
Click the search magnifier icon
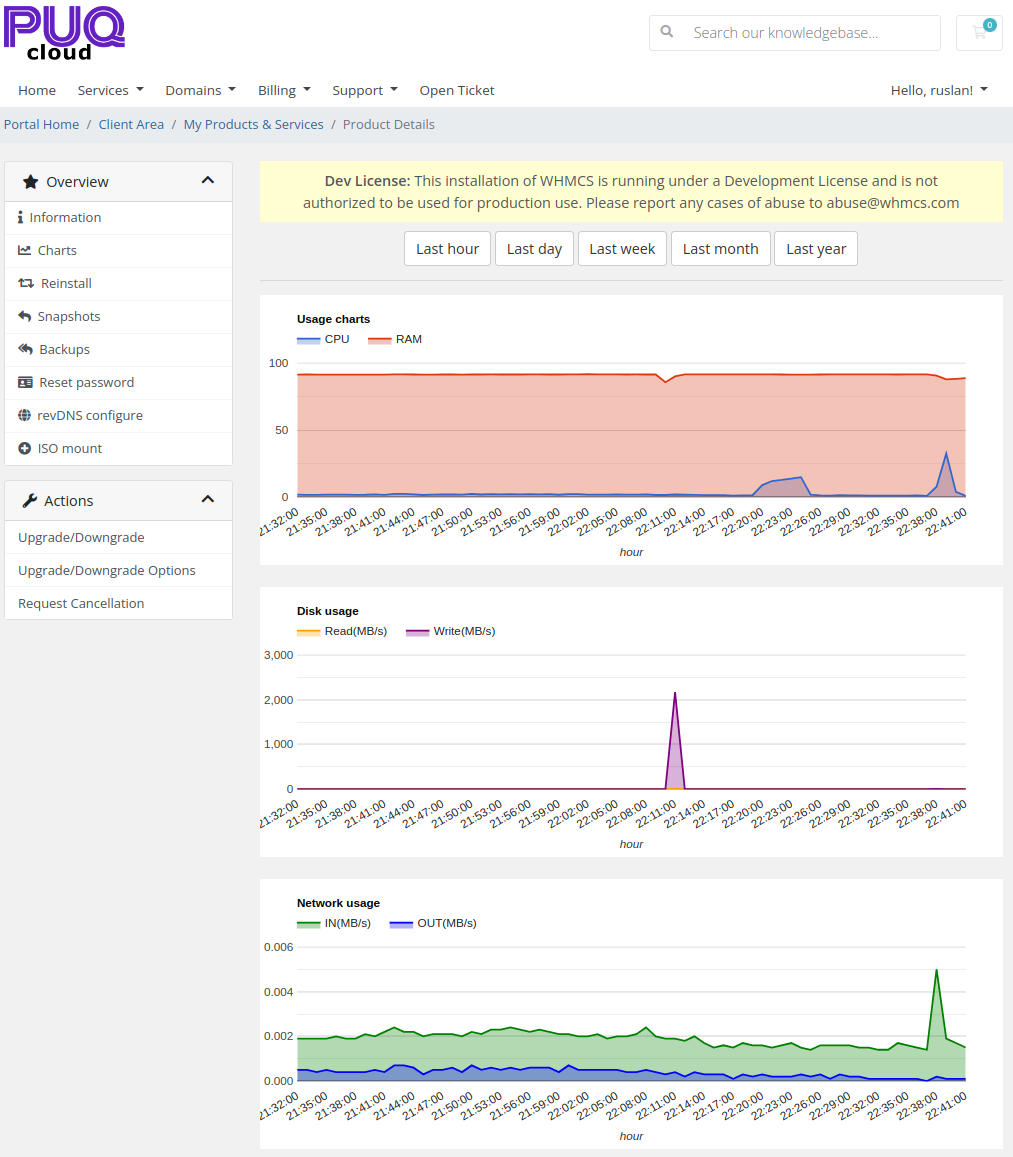click(666, 32)
